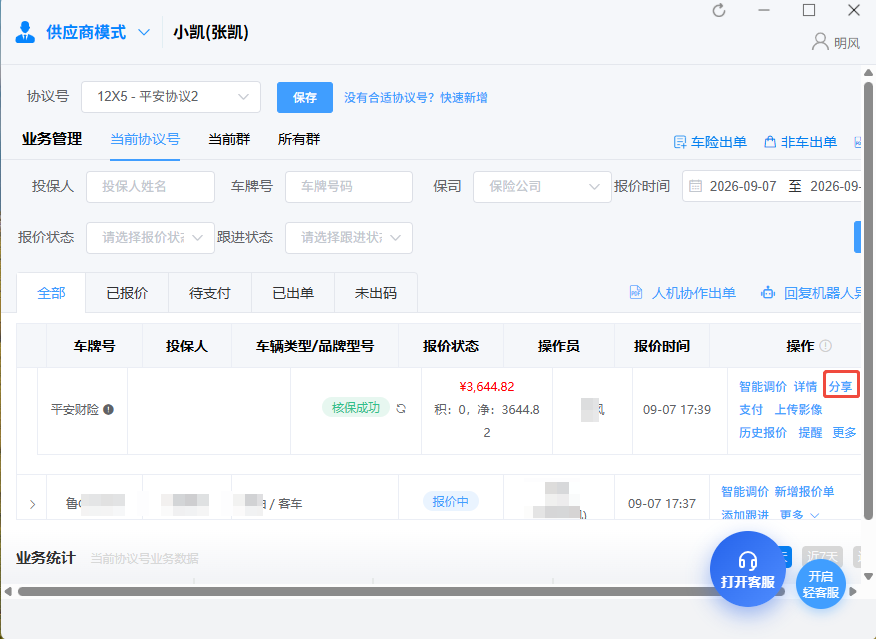Click 新增报价单 in the 报价中 row
The image size is (876, 639).
[804, 492]
